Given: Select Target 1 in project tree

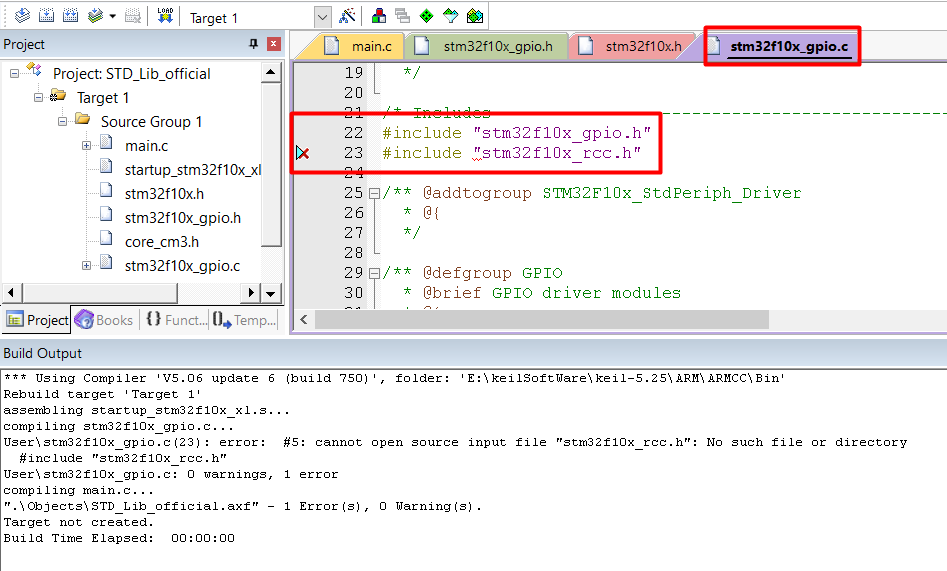Looking at the screenshot, I should click(x=103, y=98).
